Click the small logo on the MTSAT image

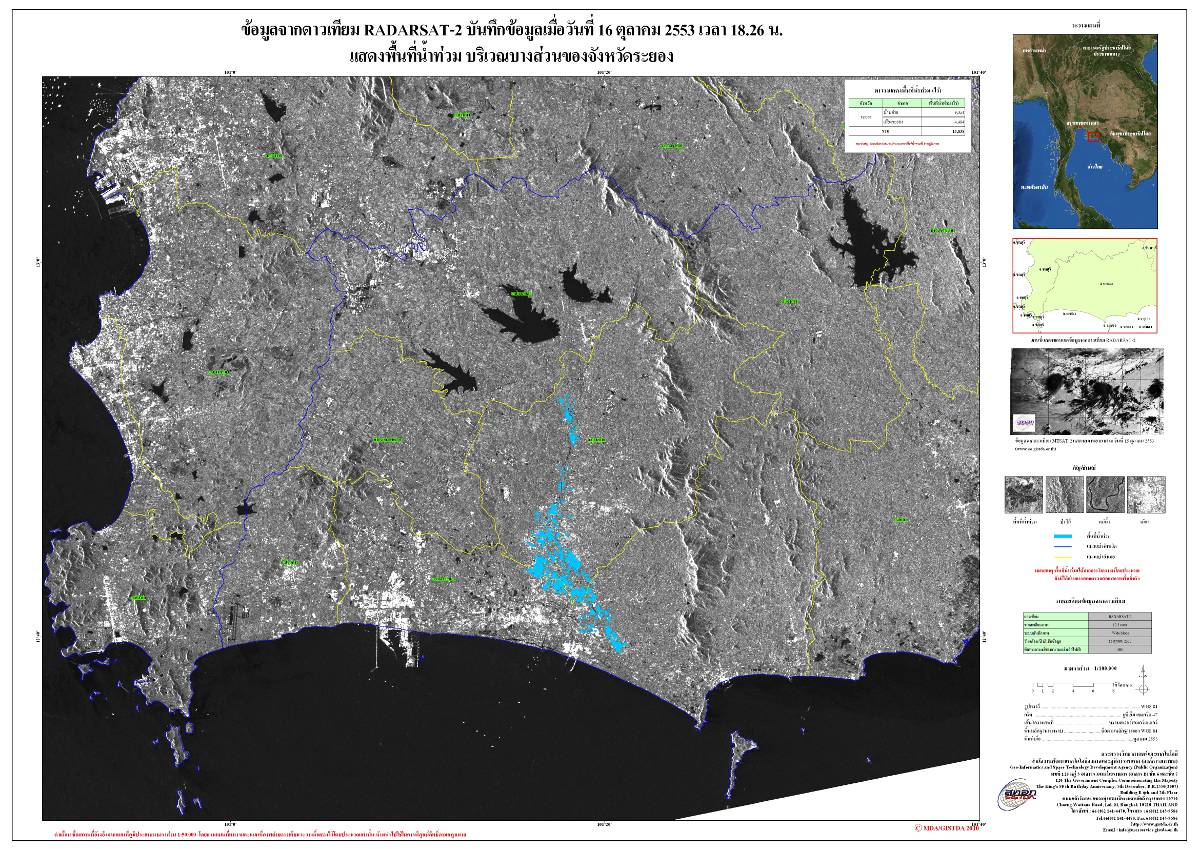tap(1026, 422)
